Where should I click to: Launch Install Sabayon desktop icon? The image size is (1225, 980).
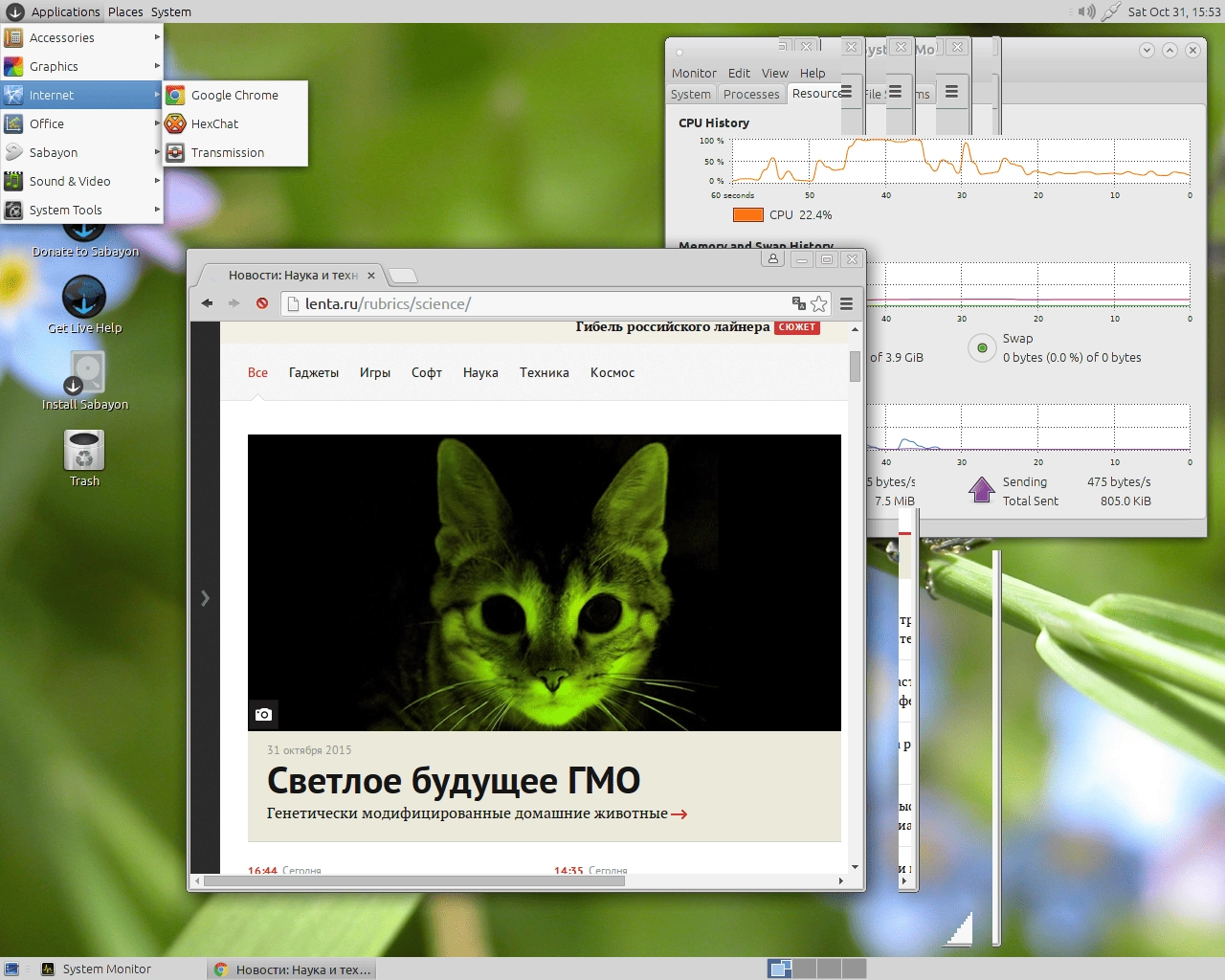click(85, 380)
